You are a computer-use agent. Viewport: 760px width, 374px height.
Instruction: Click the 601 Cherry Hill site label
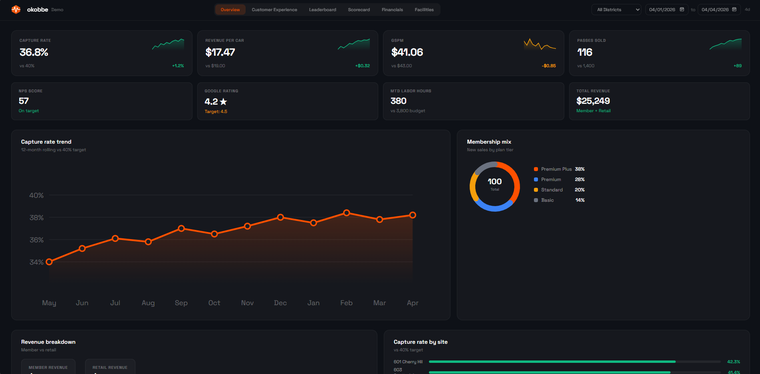[407, 362]
